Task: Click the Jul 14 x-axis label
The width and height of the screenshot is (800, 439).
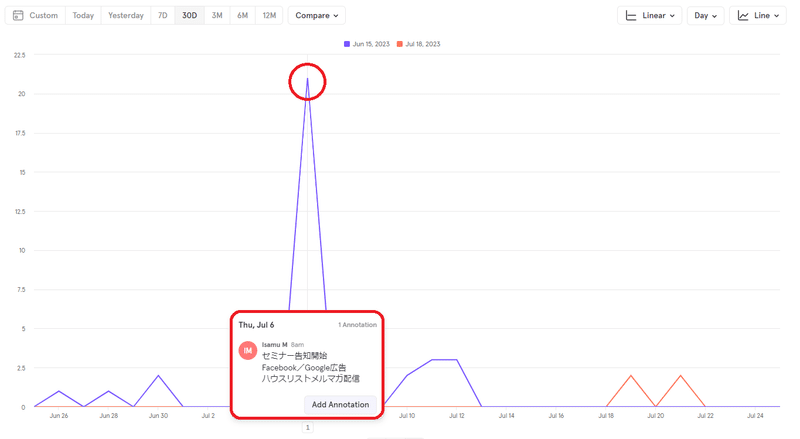Action: click(x=506, y=416)
